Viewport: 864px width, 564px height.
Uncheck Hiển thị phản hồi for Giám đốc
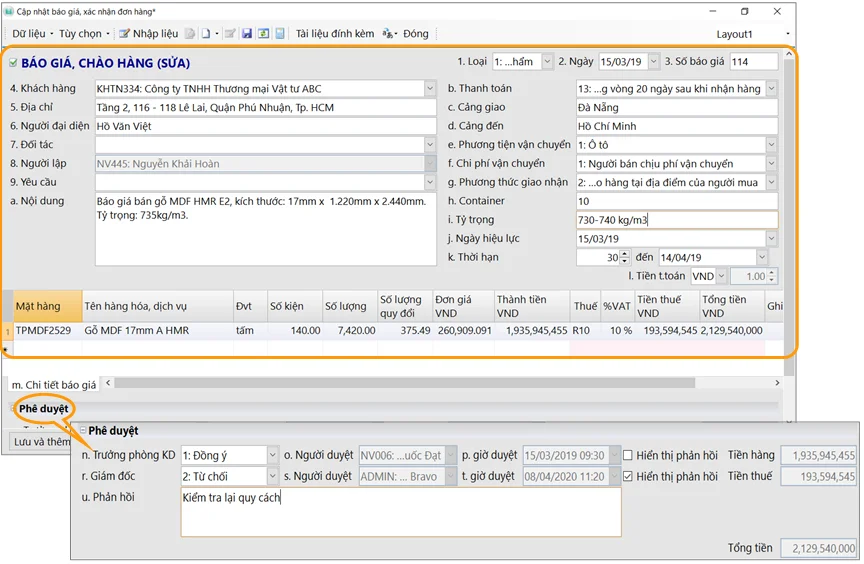pos(627,477)
